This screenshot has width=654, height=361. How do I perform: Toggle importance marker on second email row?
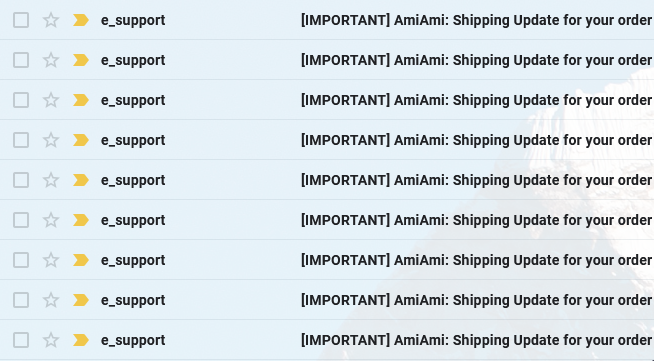80,60
